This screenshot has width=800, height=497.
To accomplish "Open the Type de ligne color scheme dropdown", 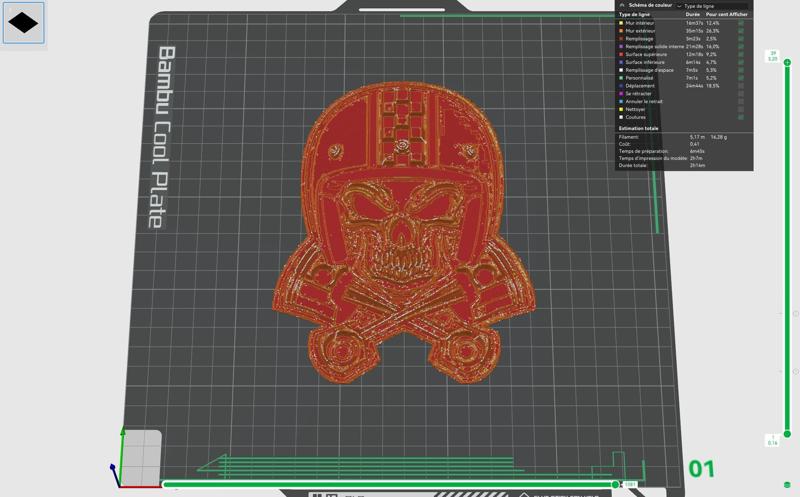I will tap(713, 6).
